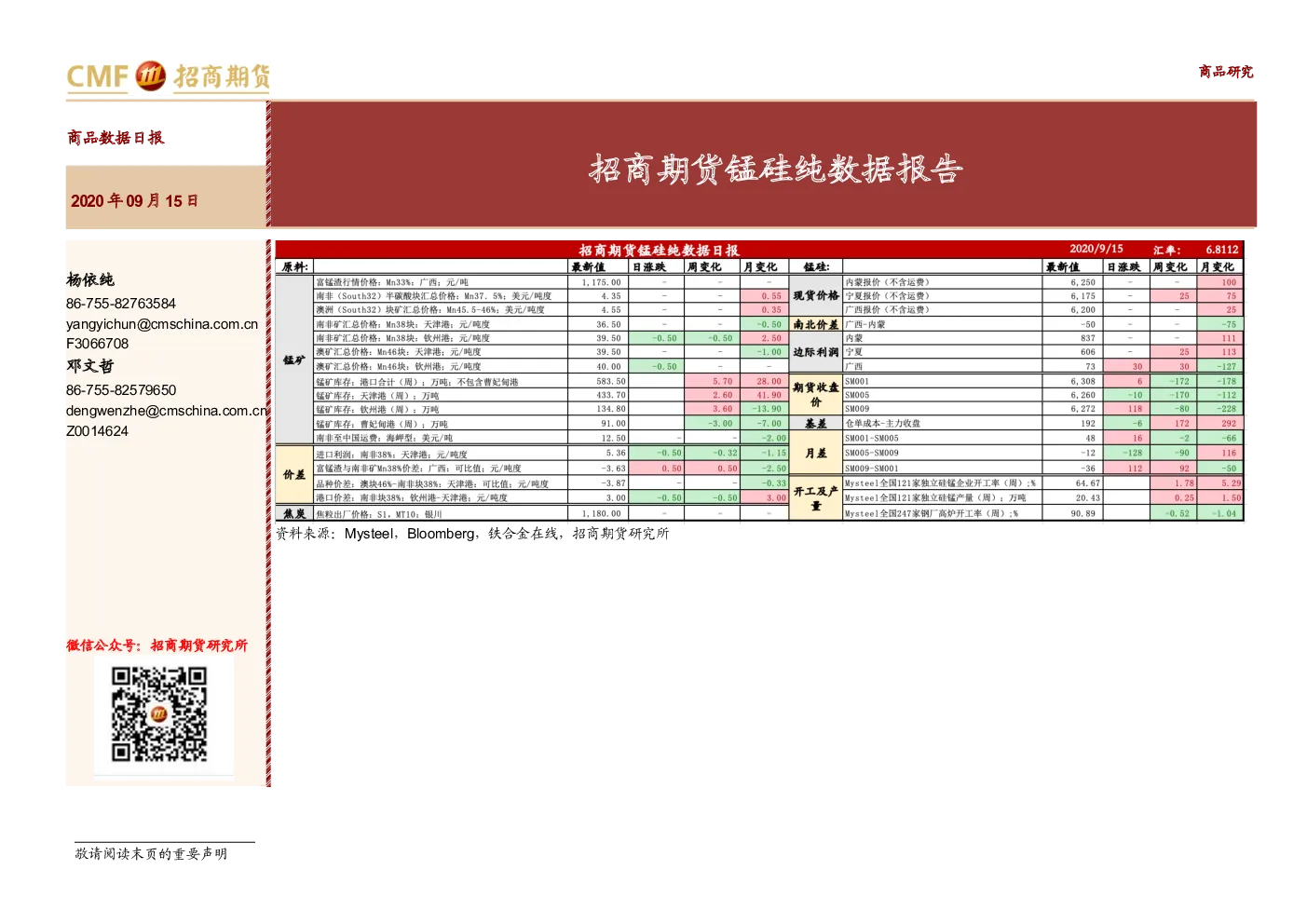Click source line 资料来源: Mysteel, Bloomberg
This screenshot has width=1307, height=924.
click(472, 534)
